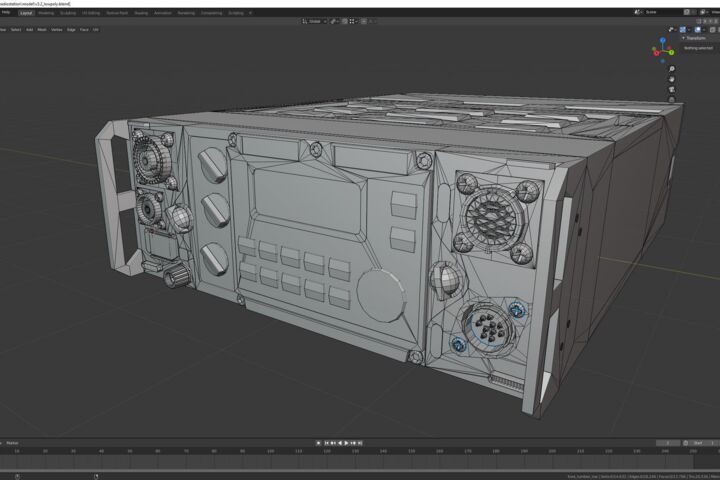Switch to the Shading workspace tab
Image resolution: width=720 pixels, height=480 pixels.
pyautogui.click(x=141, y=13)
